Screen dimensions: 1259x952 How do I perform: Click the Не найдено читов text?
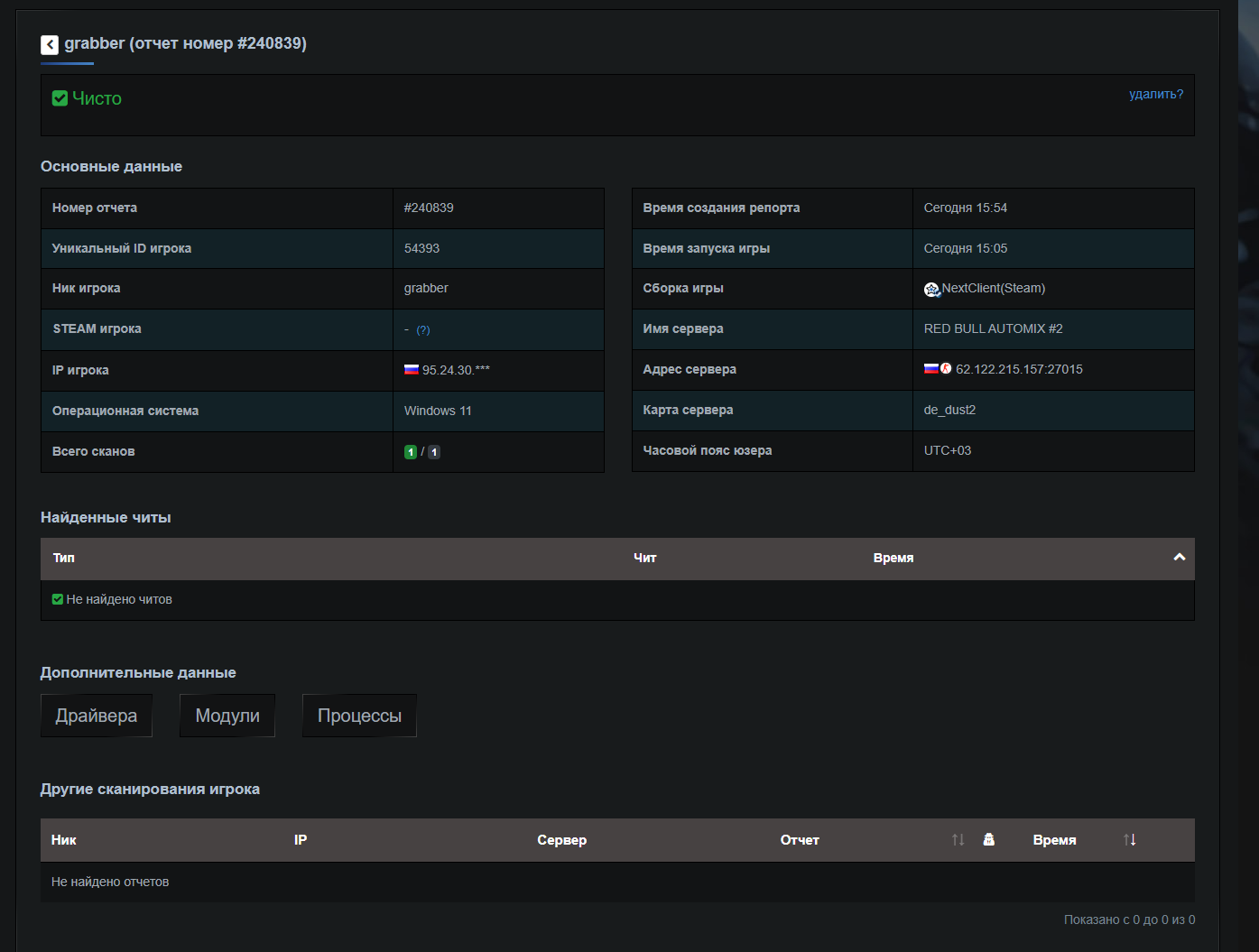pyautogui.click(x=119, y=599)
